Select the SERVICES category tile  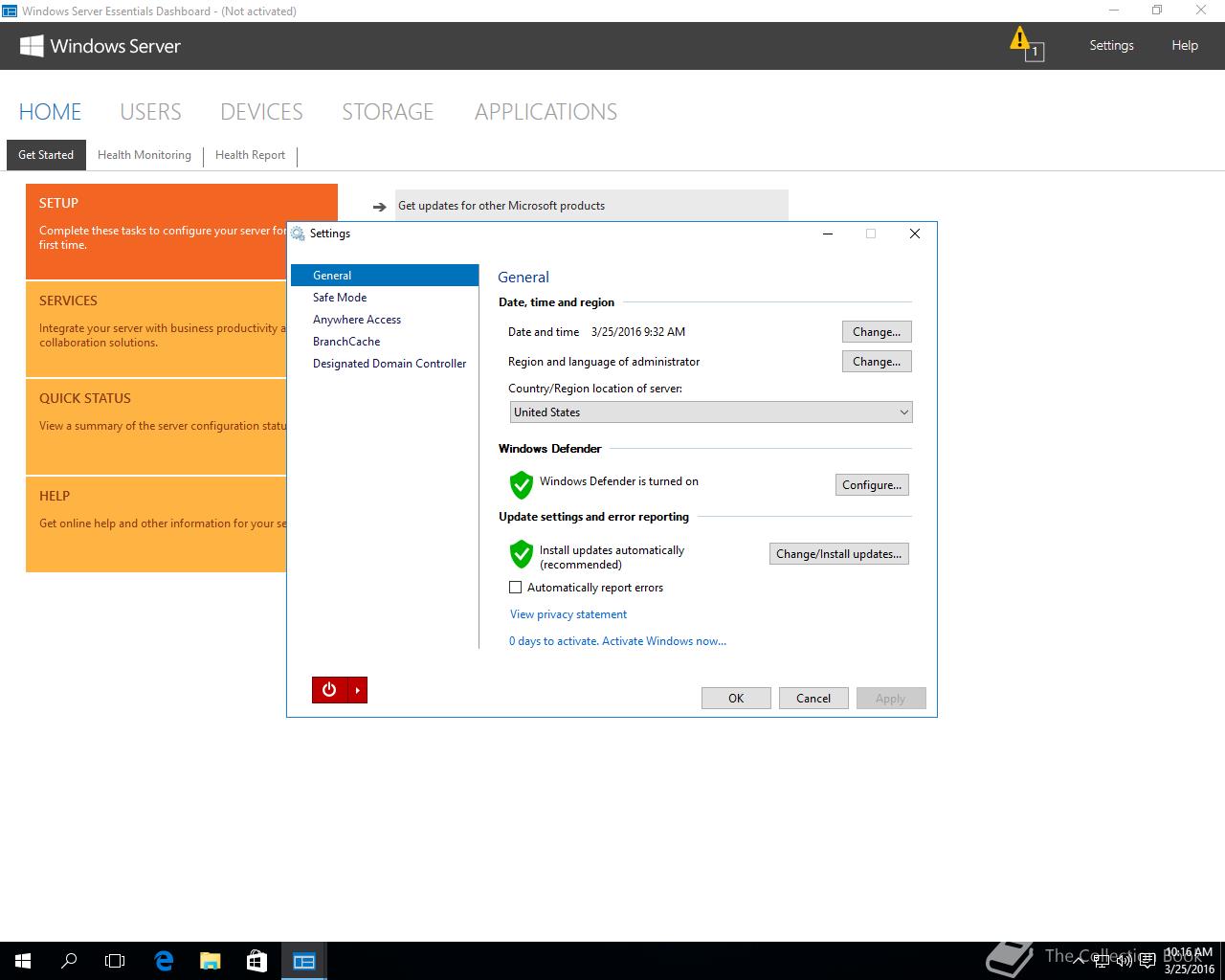[156, 329]
